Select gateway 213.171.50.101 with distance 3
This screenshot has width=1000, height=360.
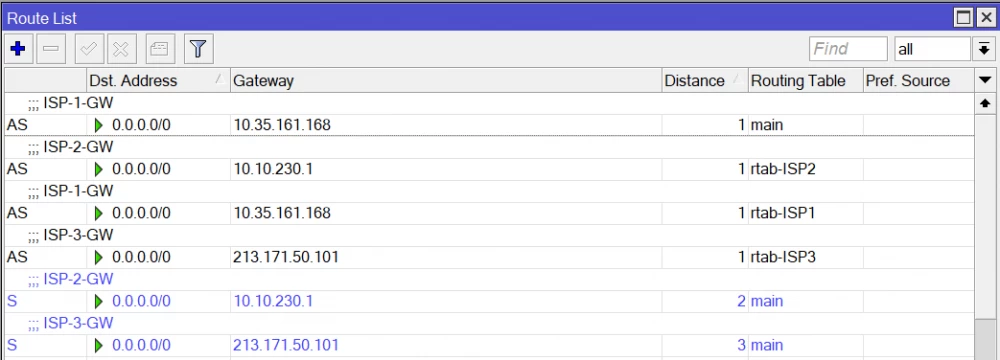pyautogui.click(x=286, y=345)
